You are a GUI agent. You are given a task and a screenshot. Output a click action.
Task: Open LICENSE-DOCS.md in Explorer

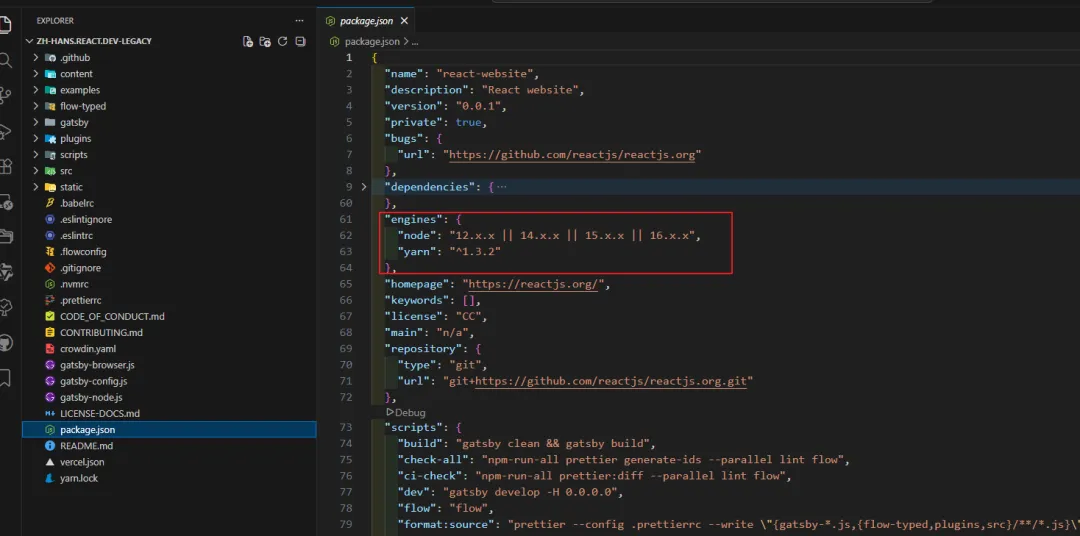[x=169, y=414]
